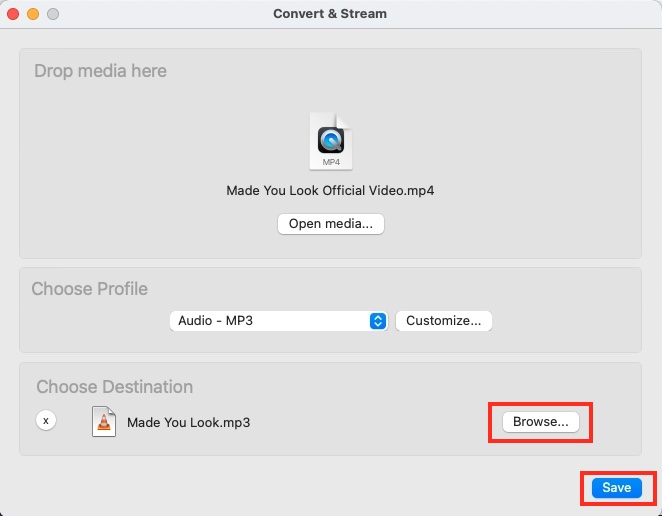Click the Made You Look.mp3 destination name

point(188,422)
